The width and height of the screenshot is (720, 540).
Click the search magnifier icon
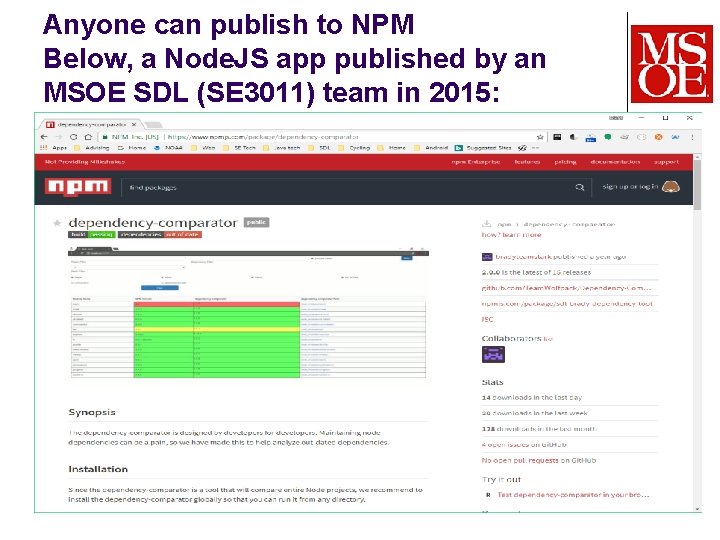coord(579,187)
